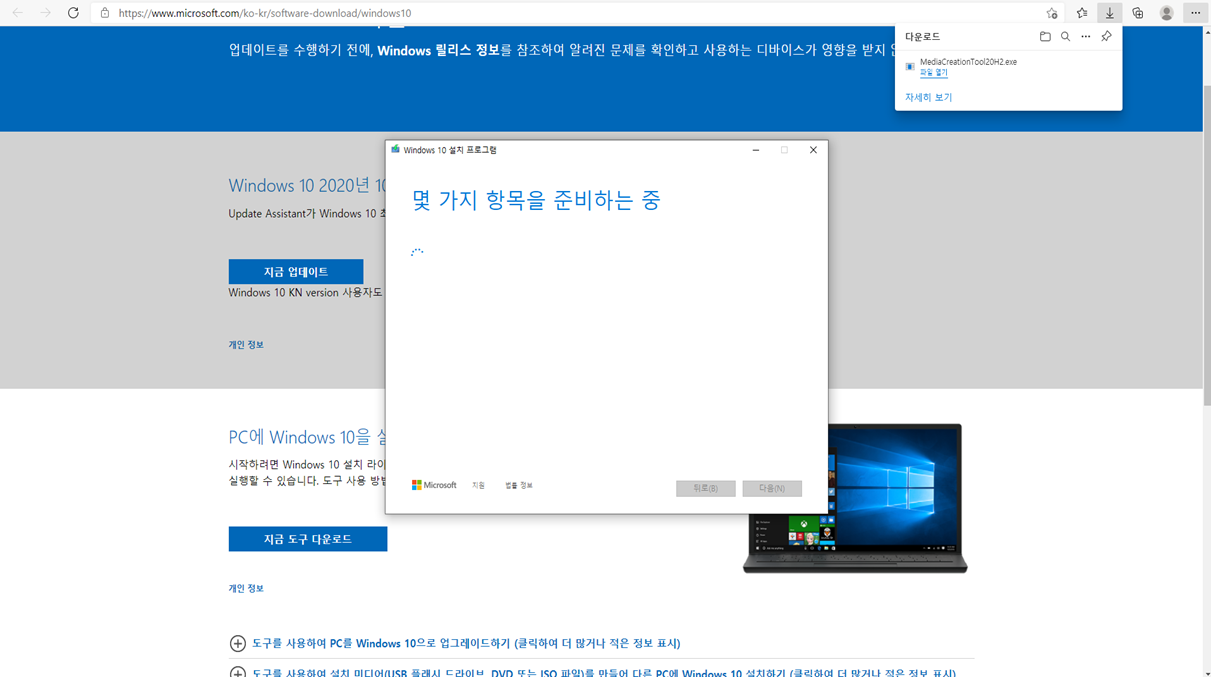Click the profile avatar icon
Viewport: 1211px width, 677px height.
[1166, 13]
